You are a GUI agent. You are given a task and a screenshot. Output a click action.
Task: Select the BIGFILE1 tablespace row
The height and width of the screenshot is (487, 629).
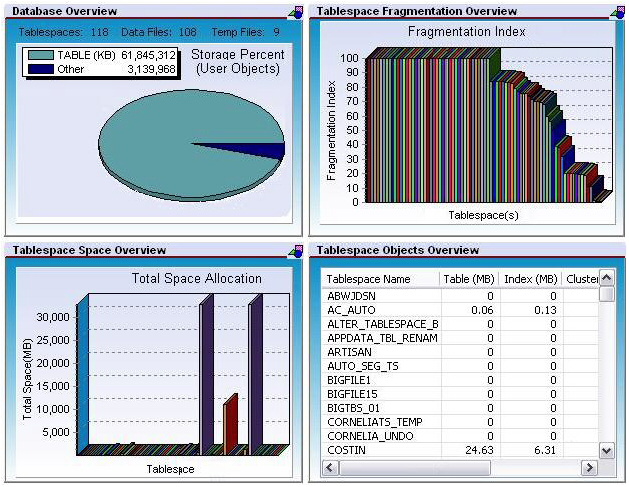(461, 380)
